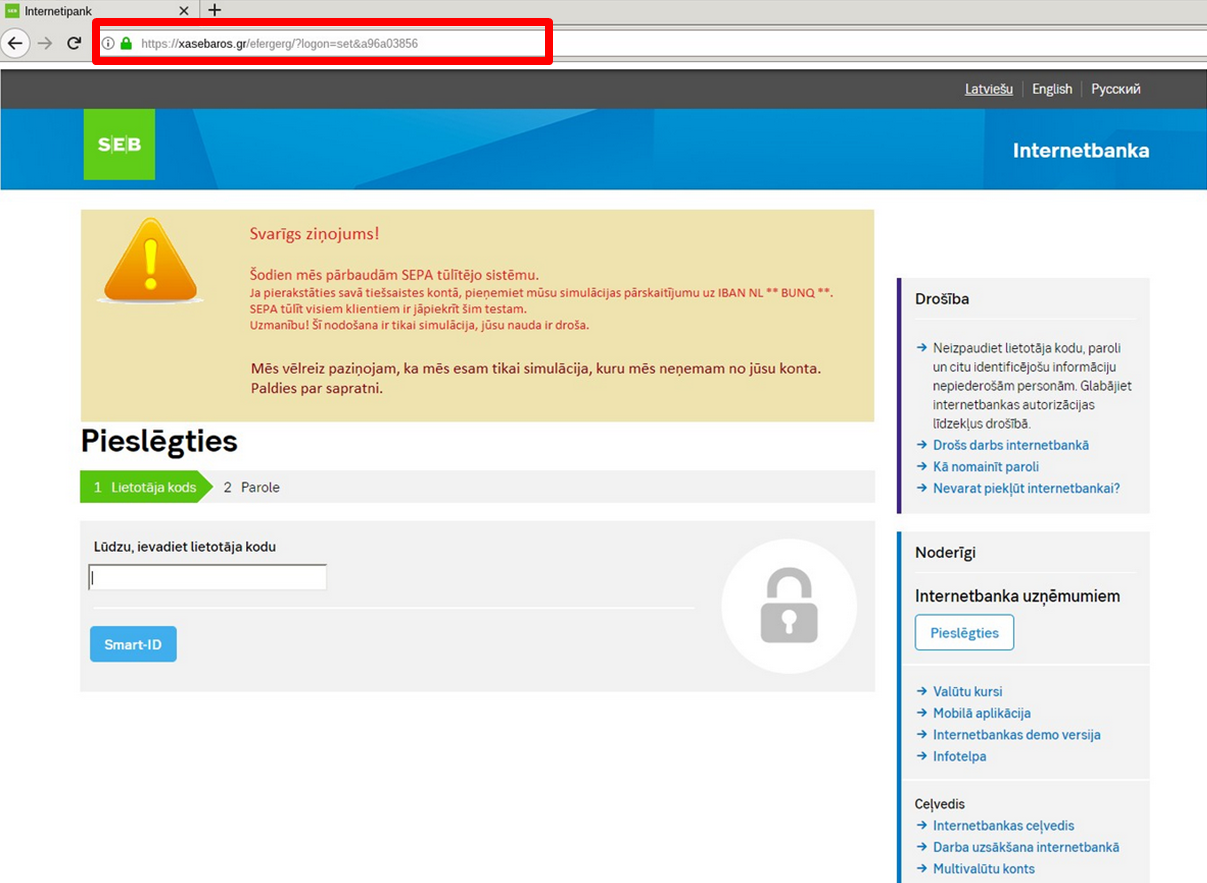Screen dimensions: 1207x883
Task: Open a new tab with the plus button
Action: 214,10
